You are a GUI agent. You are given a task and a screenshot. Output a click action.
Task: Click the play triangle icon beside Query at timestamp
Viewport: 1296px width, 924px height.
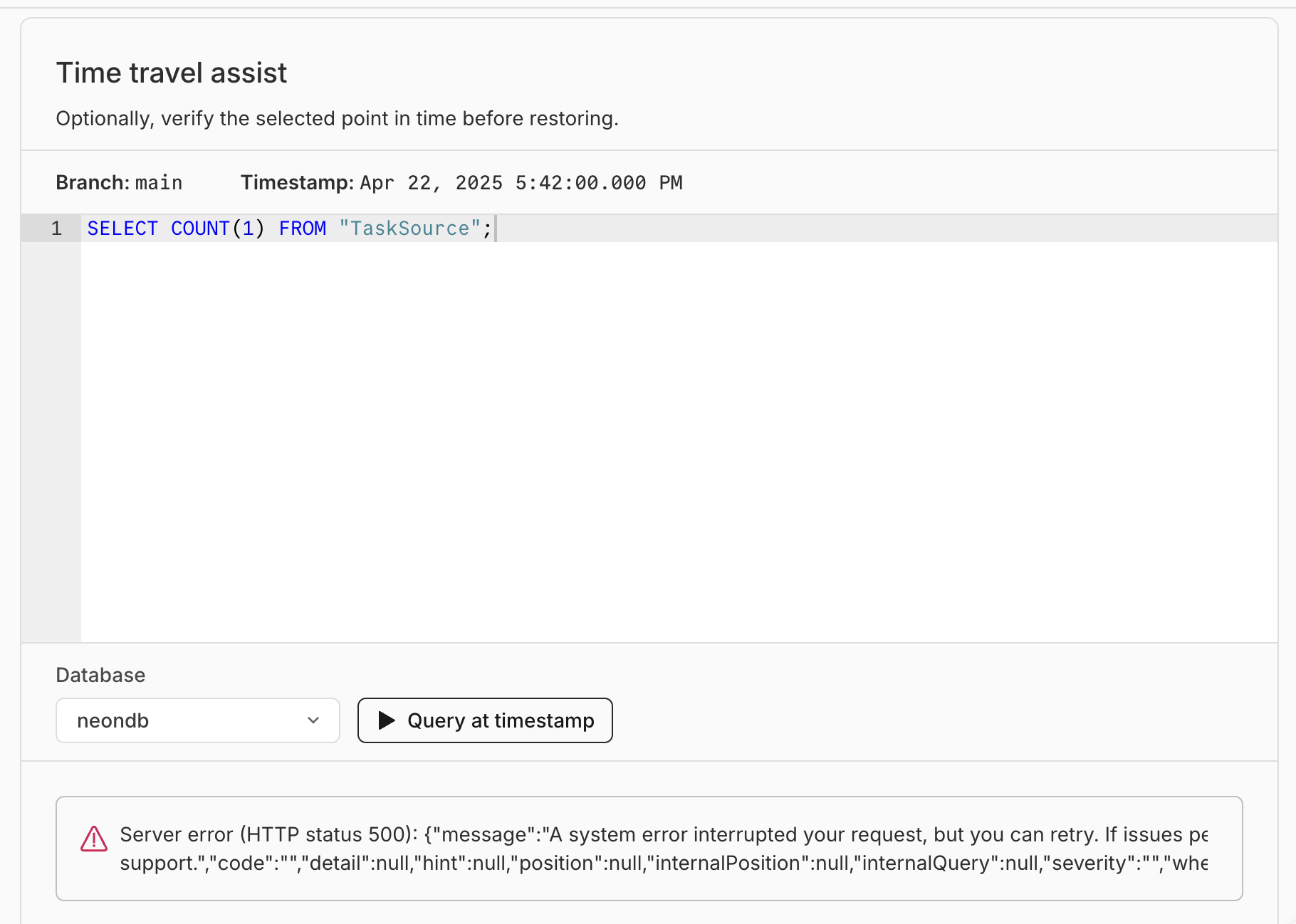[x=387, y=720]
